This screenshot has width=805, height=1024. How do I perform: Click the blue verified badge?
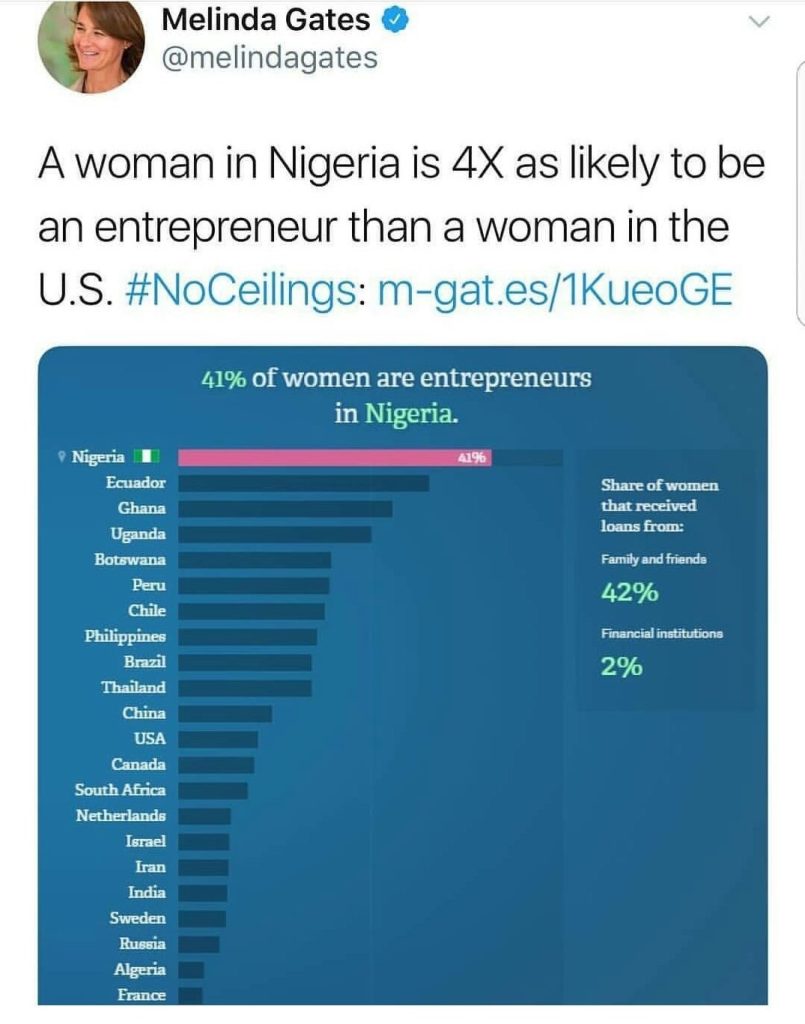coord(395,20)
